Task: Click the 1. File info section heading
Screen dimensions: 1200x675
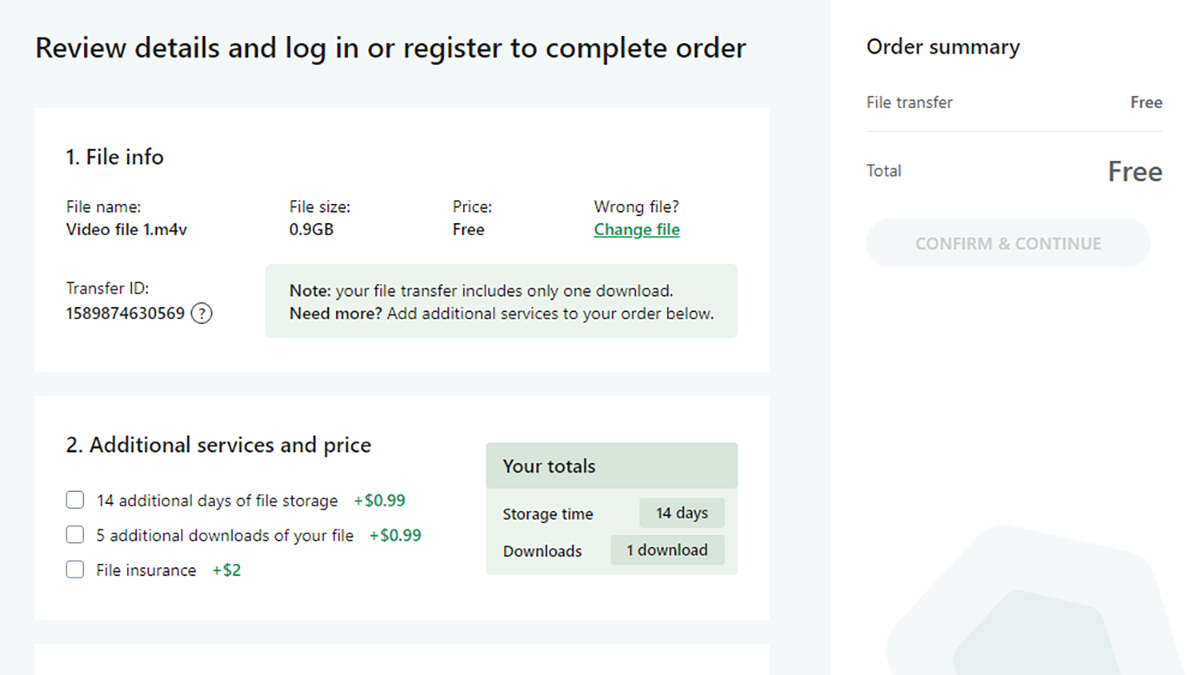Action: pyautogui.click(x=115, y=157)
